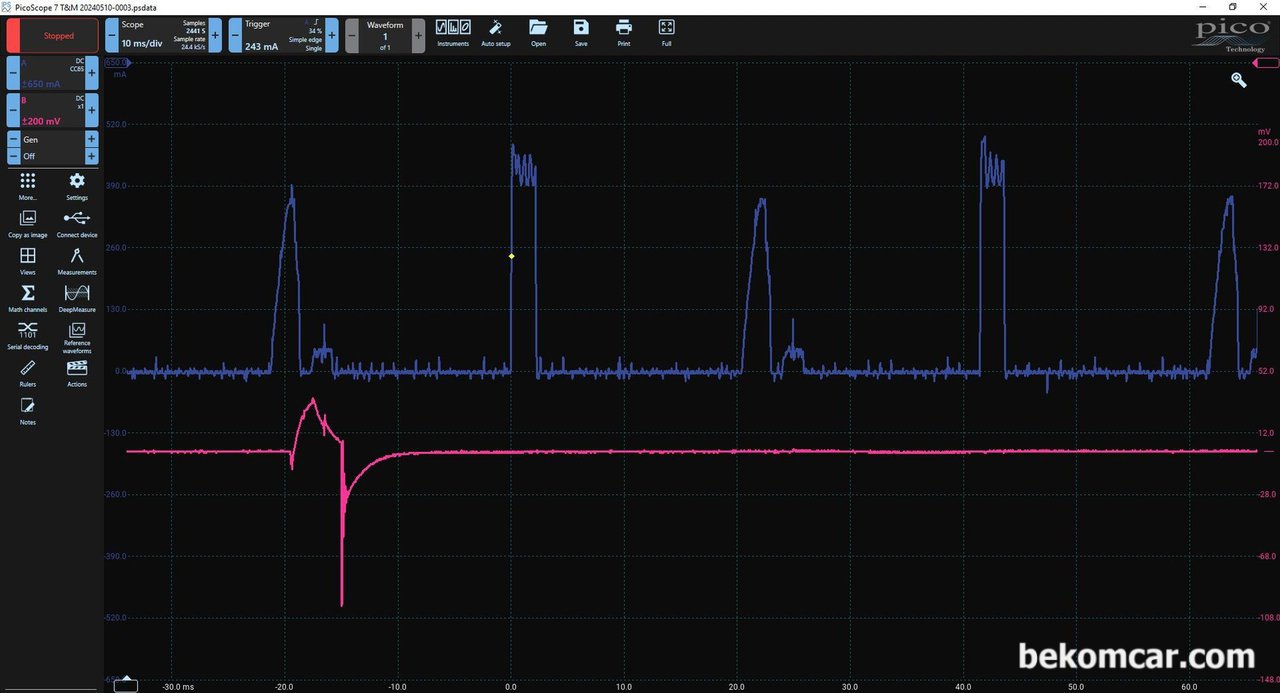Decrease Trigger level with minus
Viewport: 1280px width, 693px height.
point(235,35)
